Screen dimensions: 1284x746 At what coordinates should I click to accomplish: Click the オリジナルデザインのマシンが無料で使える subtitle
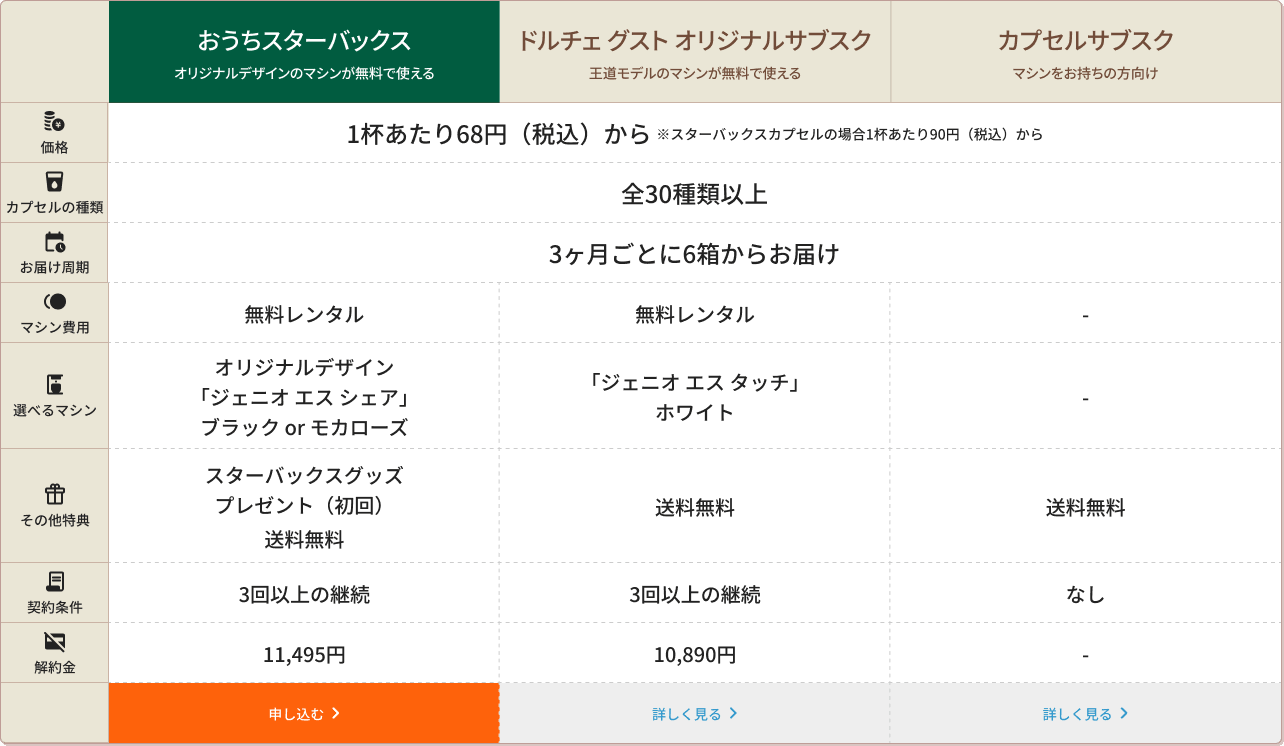point(304,73)
